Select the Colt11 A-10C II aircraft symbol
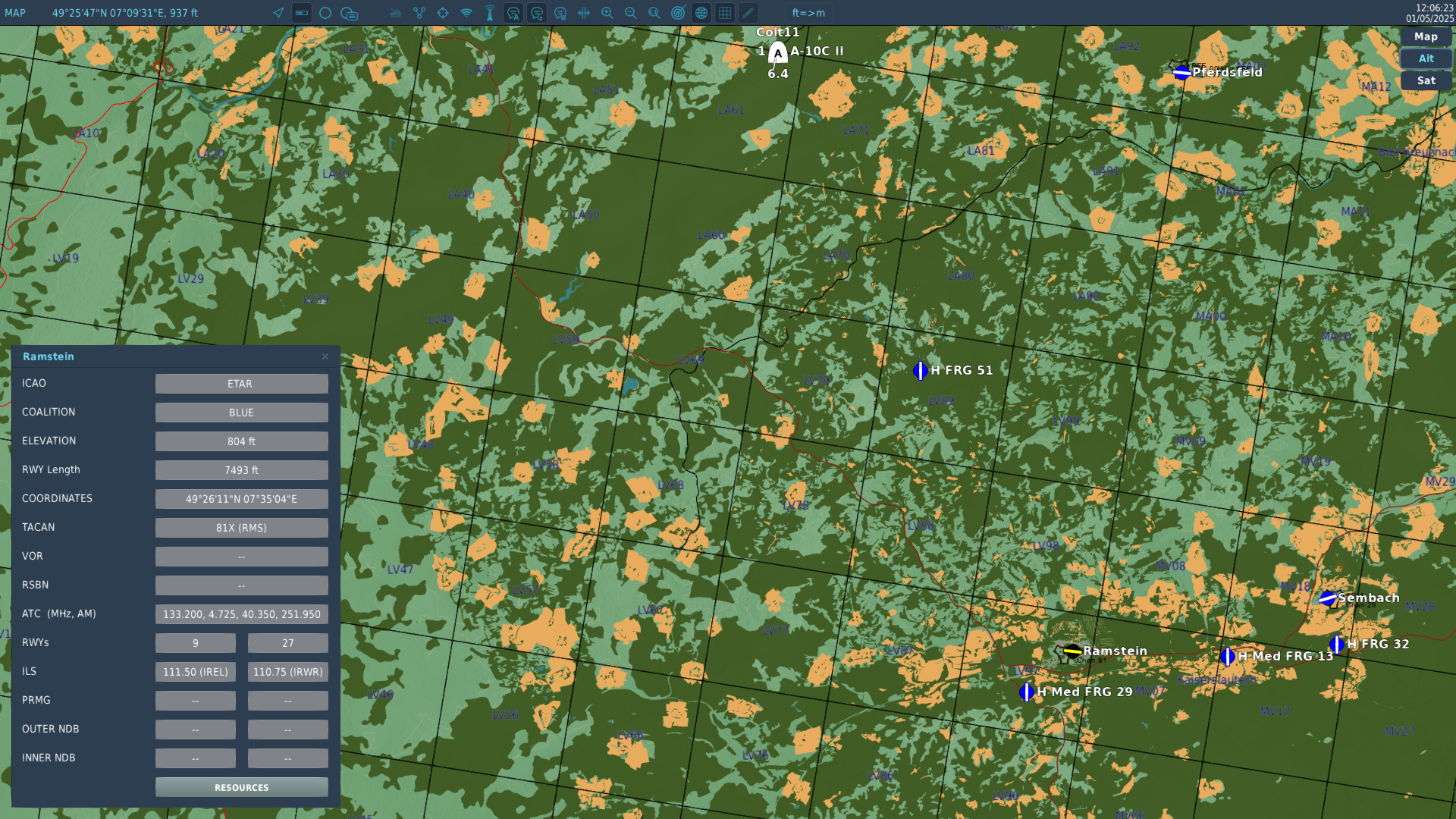 (777, 53)
